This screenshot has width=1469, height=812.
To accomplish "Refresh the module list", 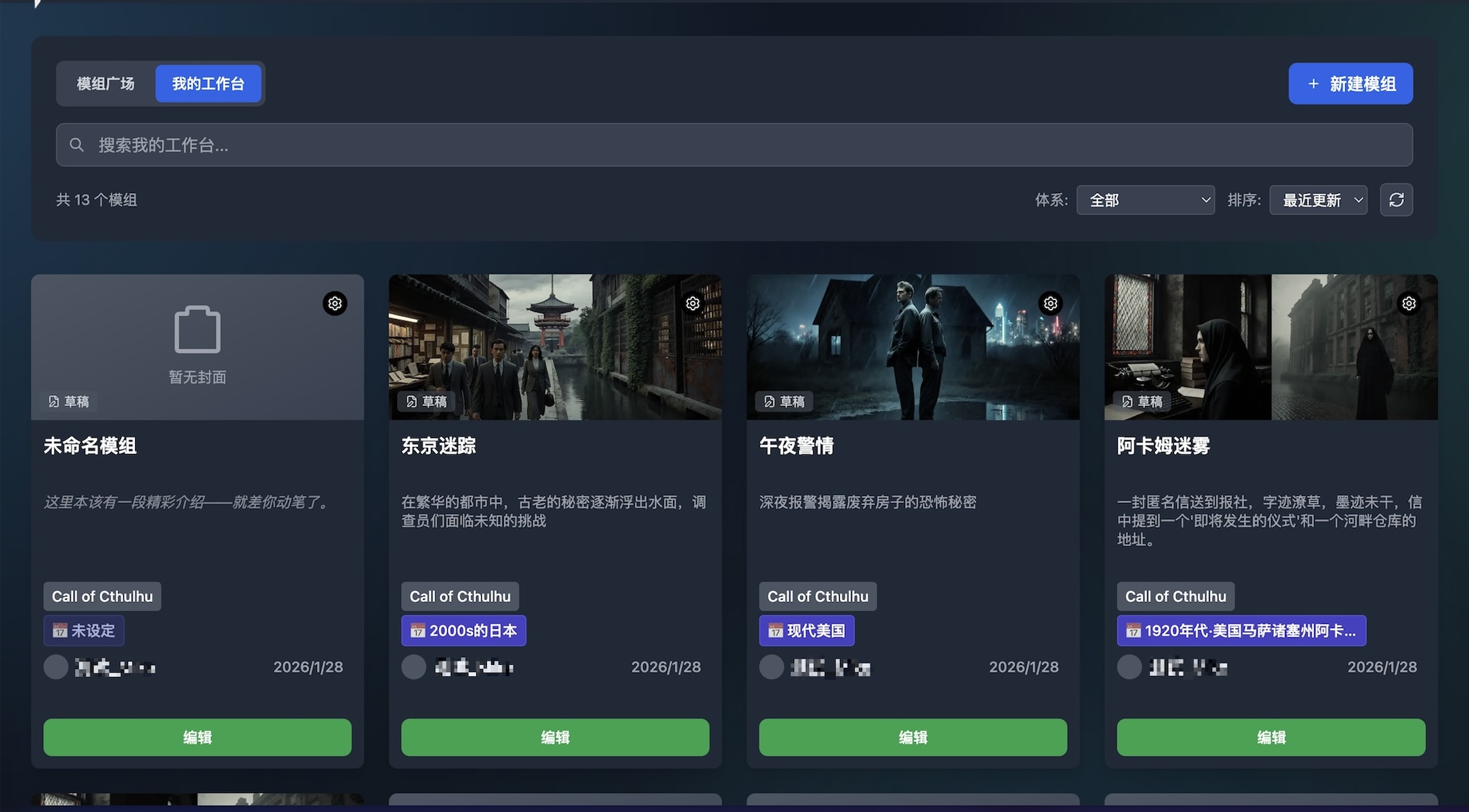I will pyautogui.click(x=1396, y=200).
